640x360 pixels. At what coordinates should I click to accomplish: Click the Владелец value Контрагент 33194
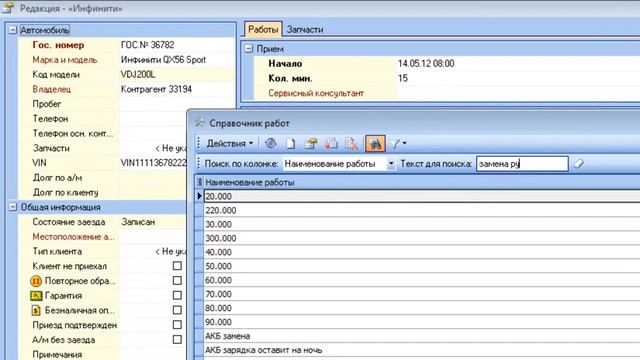[x=156, y=89]
